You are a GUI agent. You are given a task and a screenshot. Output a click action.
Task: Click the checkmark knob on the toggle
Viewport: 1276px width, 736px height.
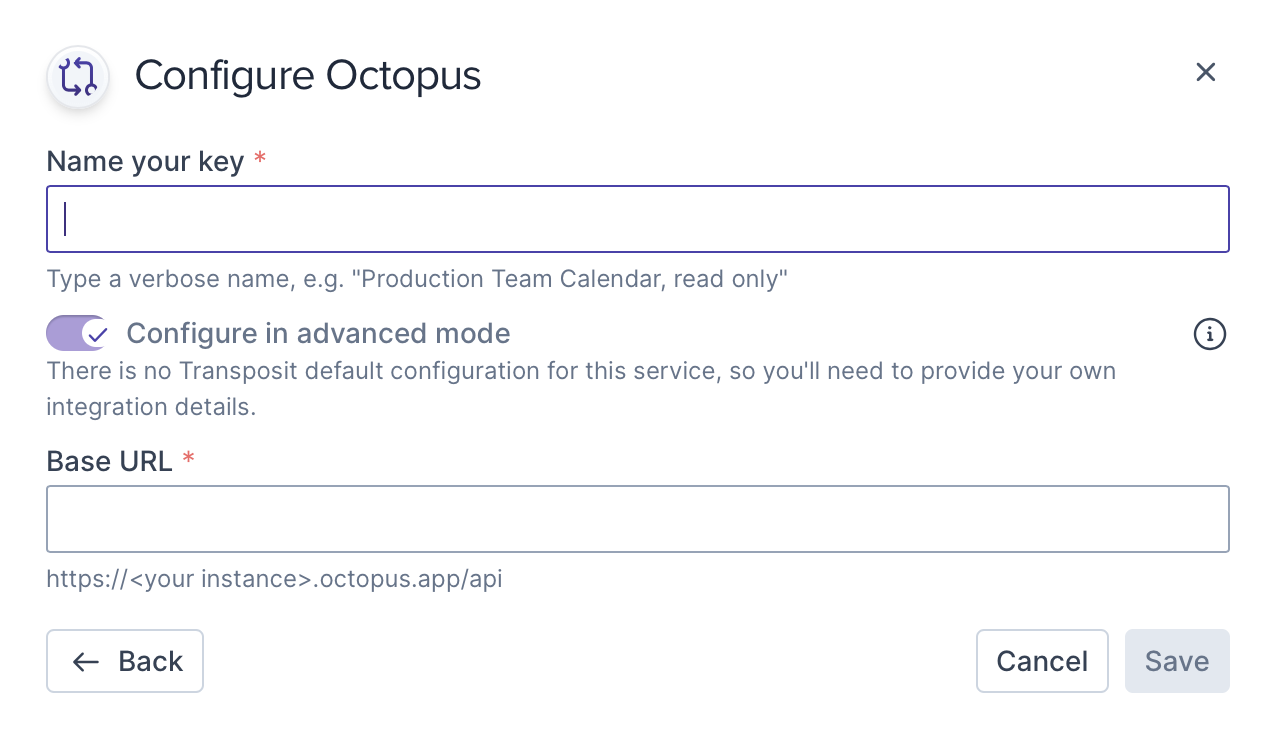tap(95, 333)
